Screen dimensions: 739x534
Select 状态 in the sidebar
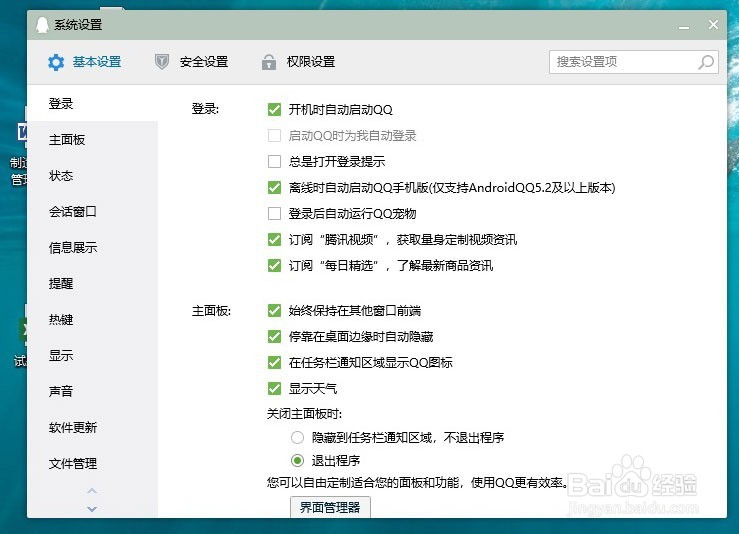click(x=92, y=176)
